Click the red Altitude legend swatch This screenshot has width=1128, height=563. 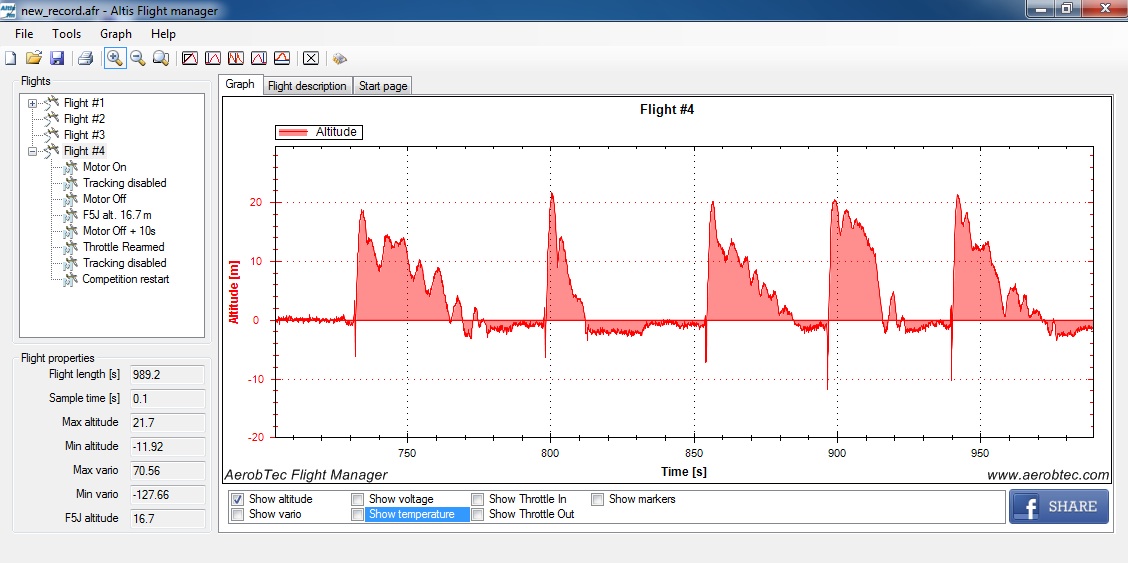point(294,132)
